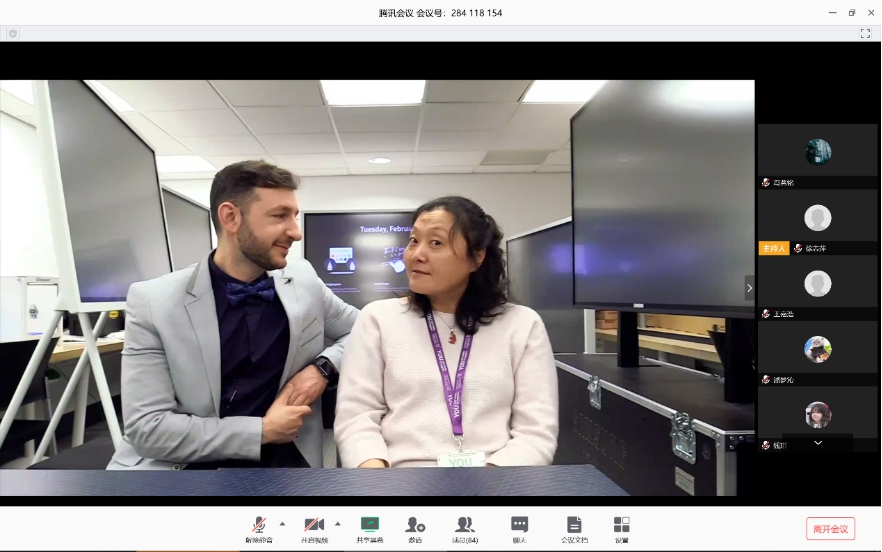
Task: Select the participant with the cat avatar
Action: click(x=817, y=349)
